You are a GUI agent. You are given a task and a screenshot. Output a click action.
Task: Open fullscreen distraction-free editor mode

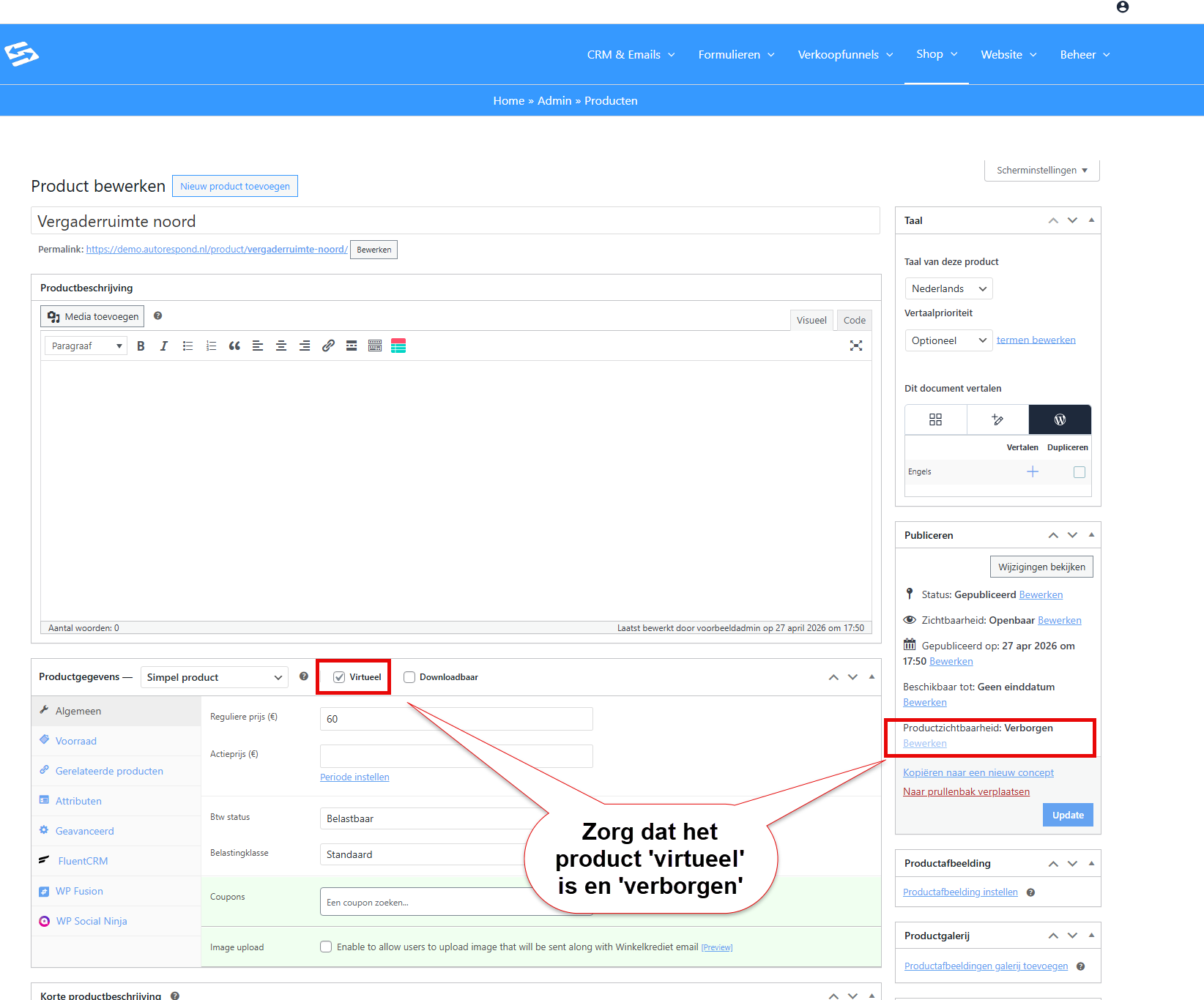coord(855,346)
